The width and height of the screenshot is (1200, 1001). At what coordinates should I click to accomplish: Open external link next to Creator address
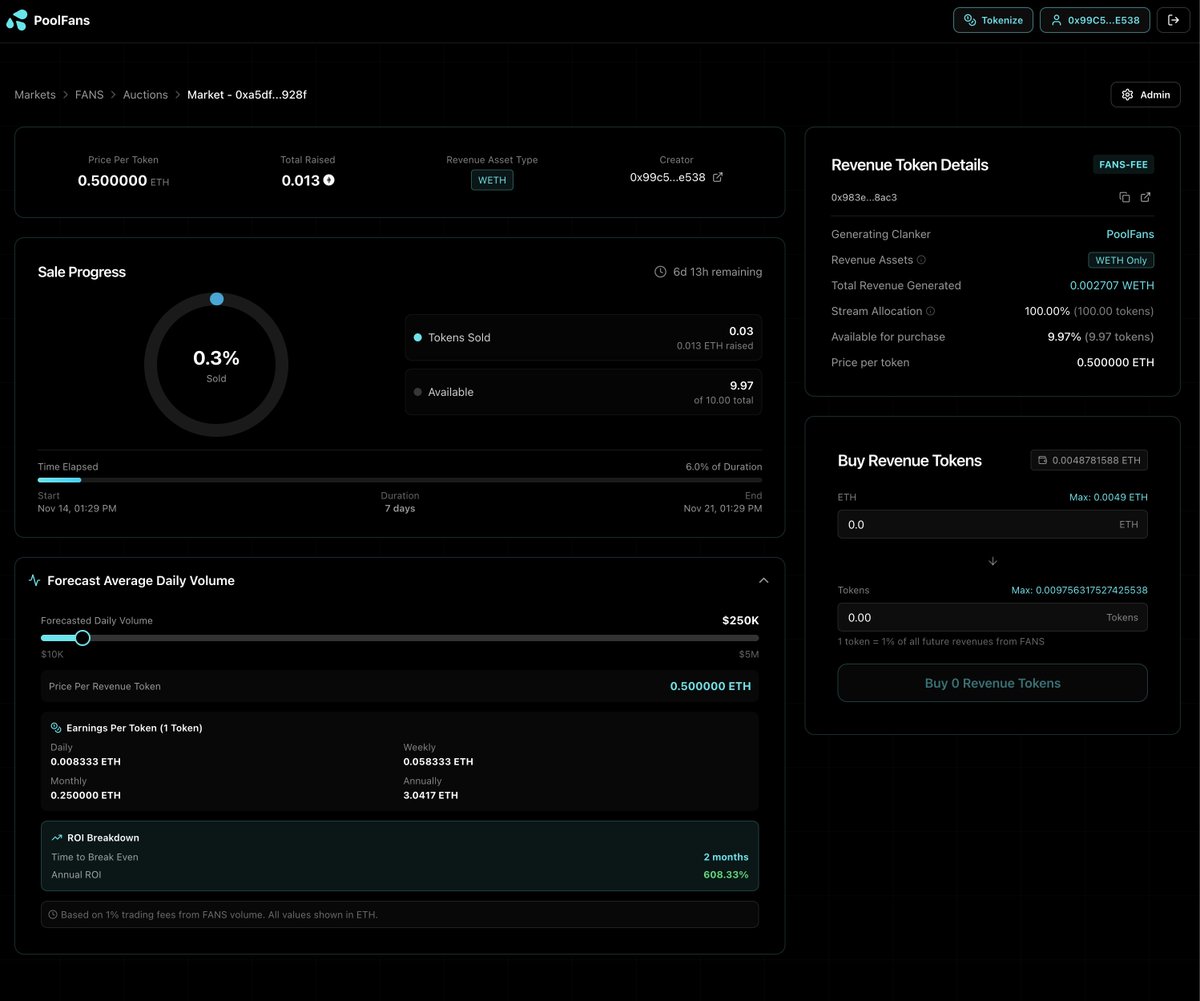(x=717, y=177)
